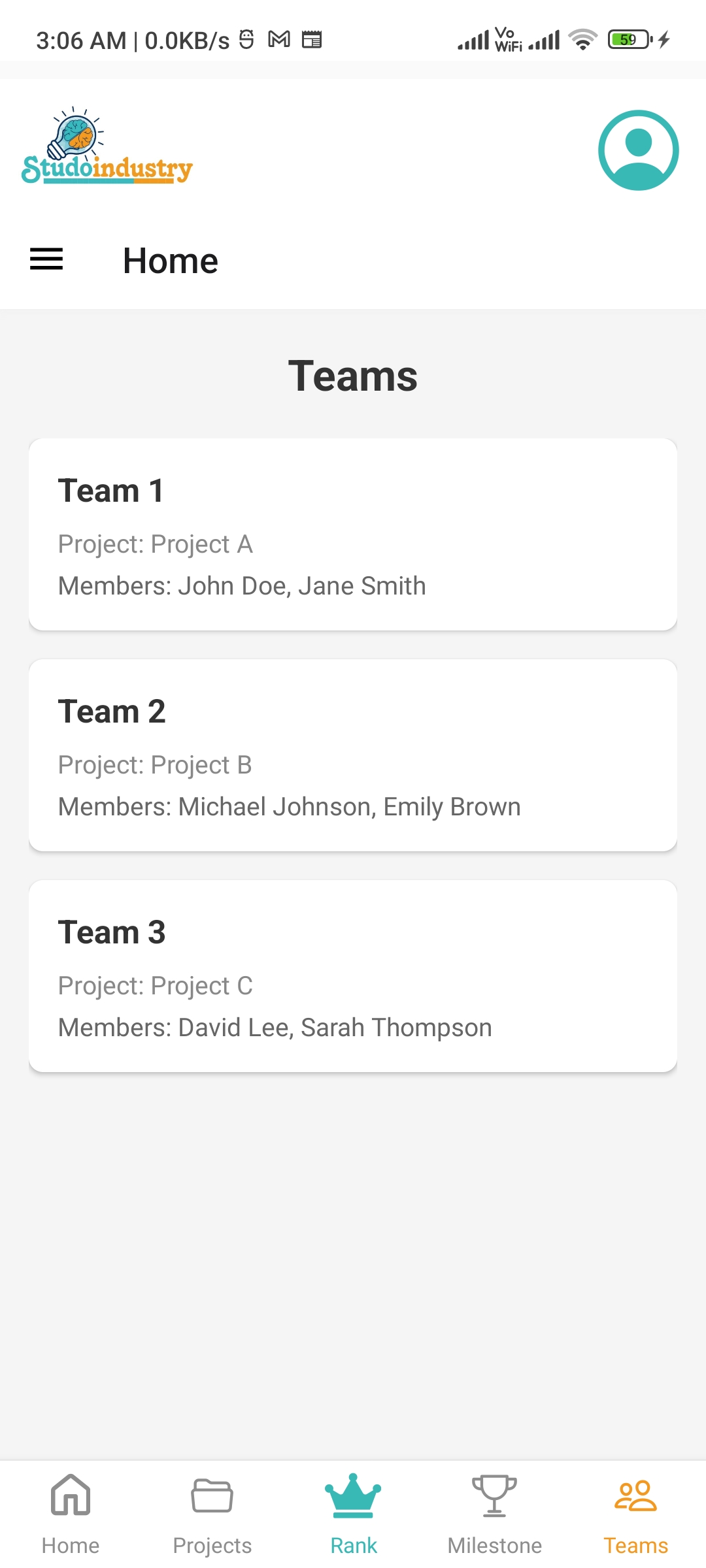Open the Team 1 card
This screenshot has height=1568, width=706.
point(353,534)
